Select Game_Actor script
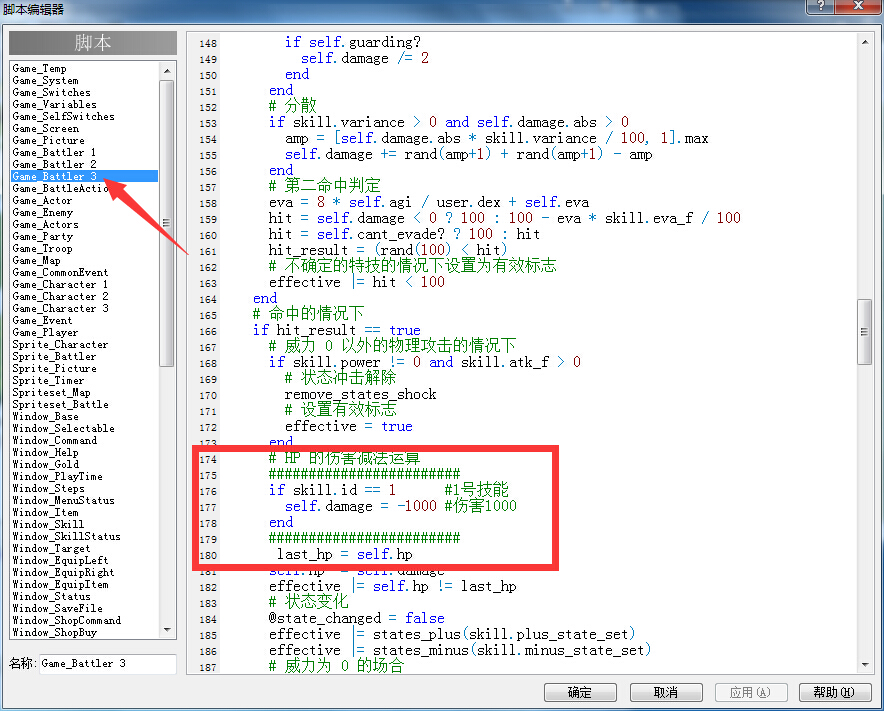This screenshot has height=711, width=884. (42, 200)
